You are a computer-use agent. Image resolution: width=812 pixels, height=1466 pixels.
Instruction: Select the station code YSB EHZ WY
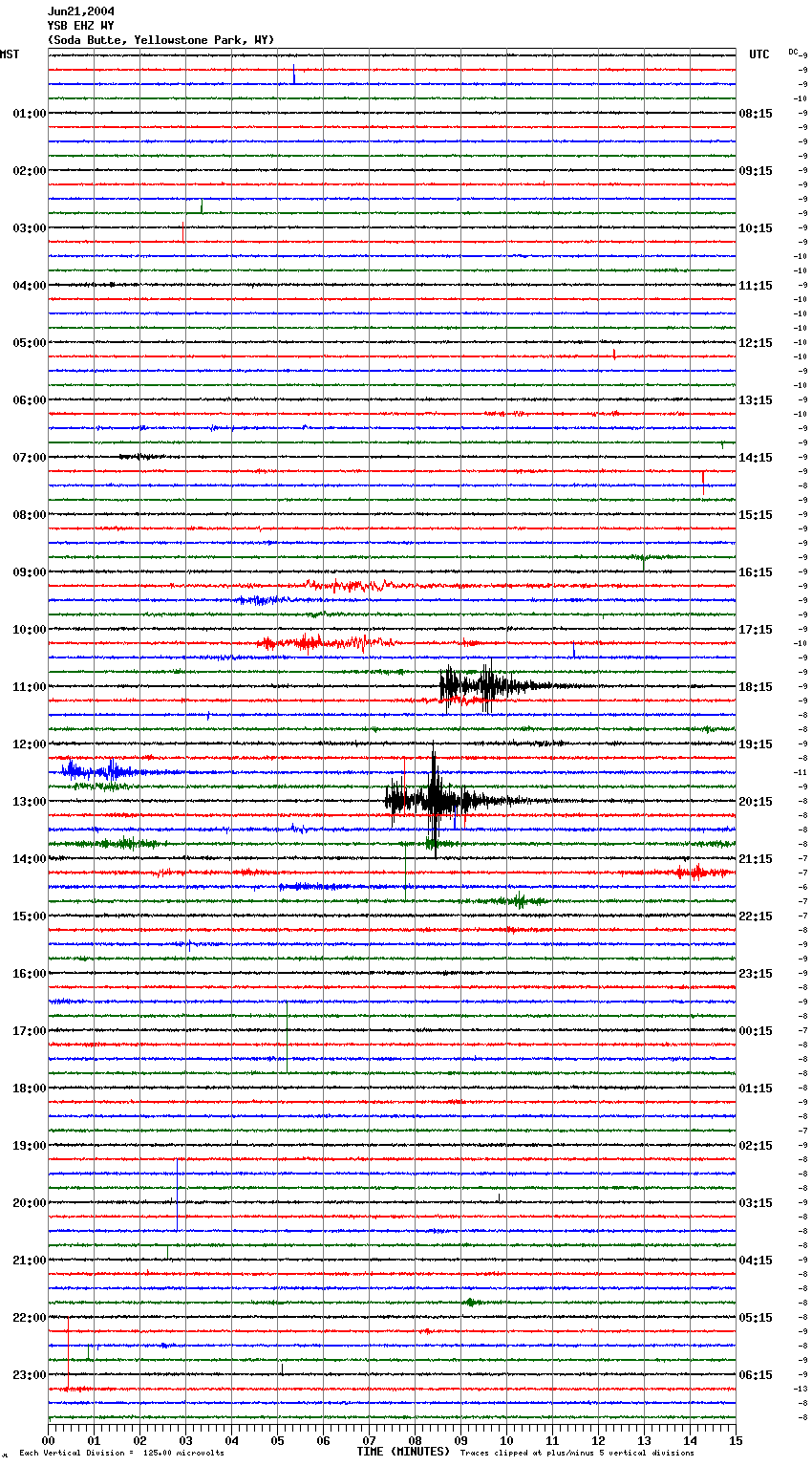click(x=81, y=26)
